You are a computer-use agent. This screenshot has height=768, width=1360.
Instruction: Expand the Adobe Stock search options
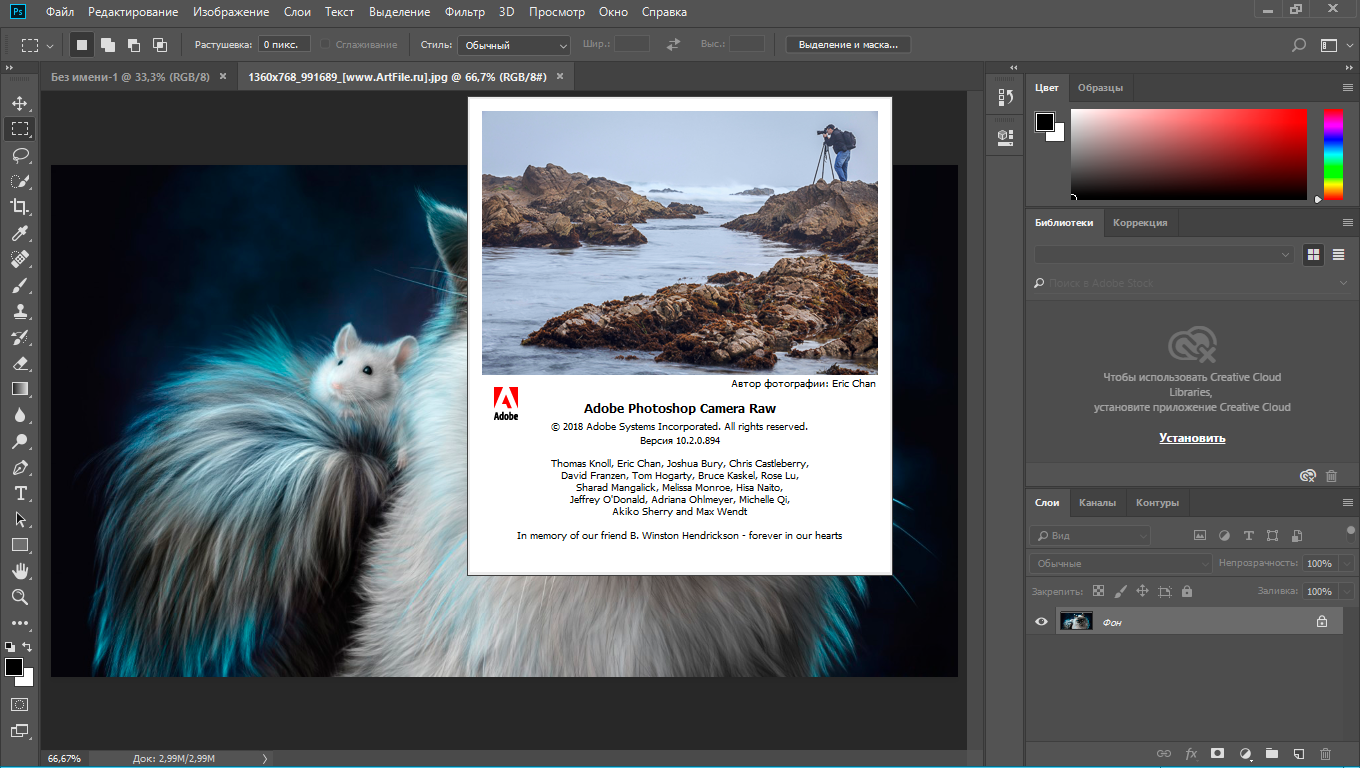click(1343, 284)
